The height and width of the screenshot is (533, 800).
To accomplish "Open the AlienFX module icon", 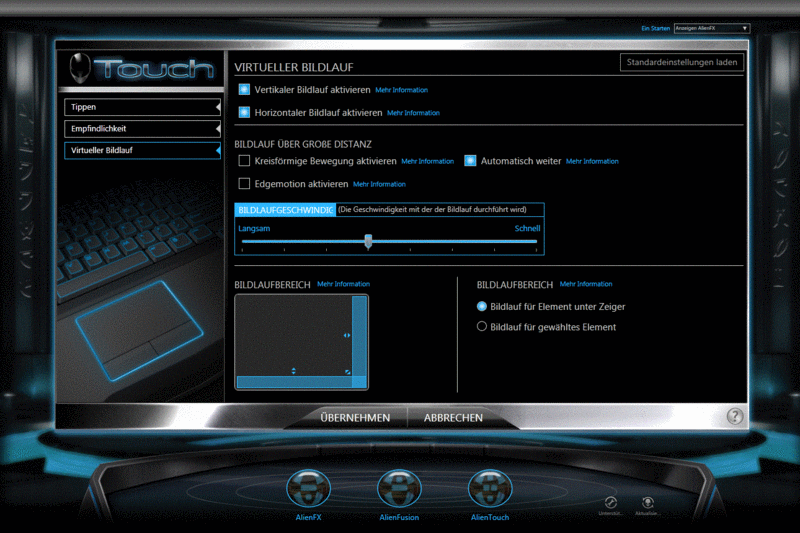I will tap(308, 489).
